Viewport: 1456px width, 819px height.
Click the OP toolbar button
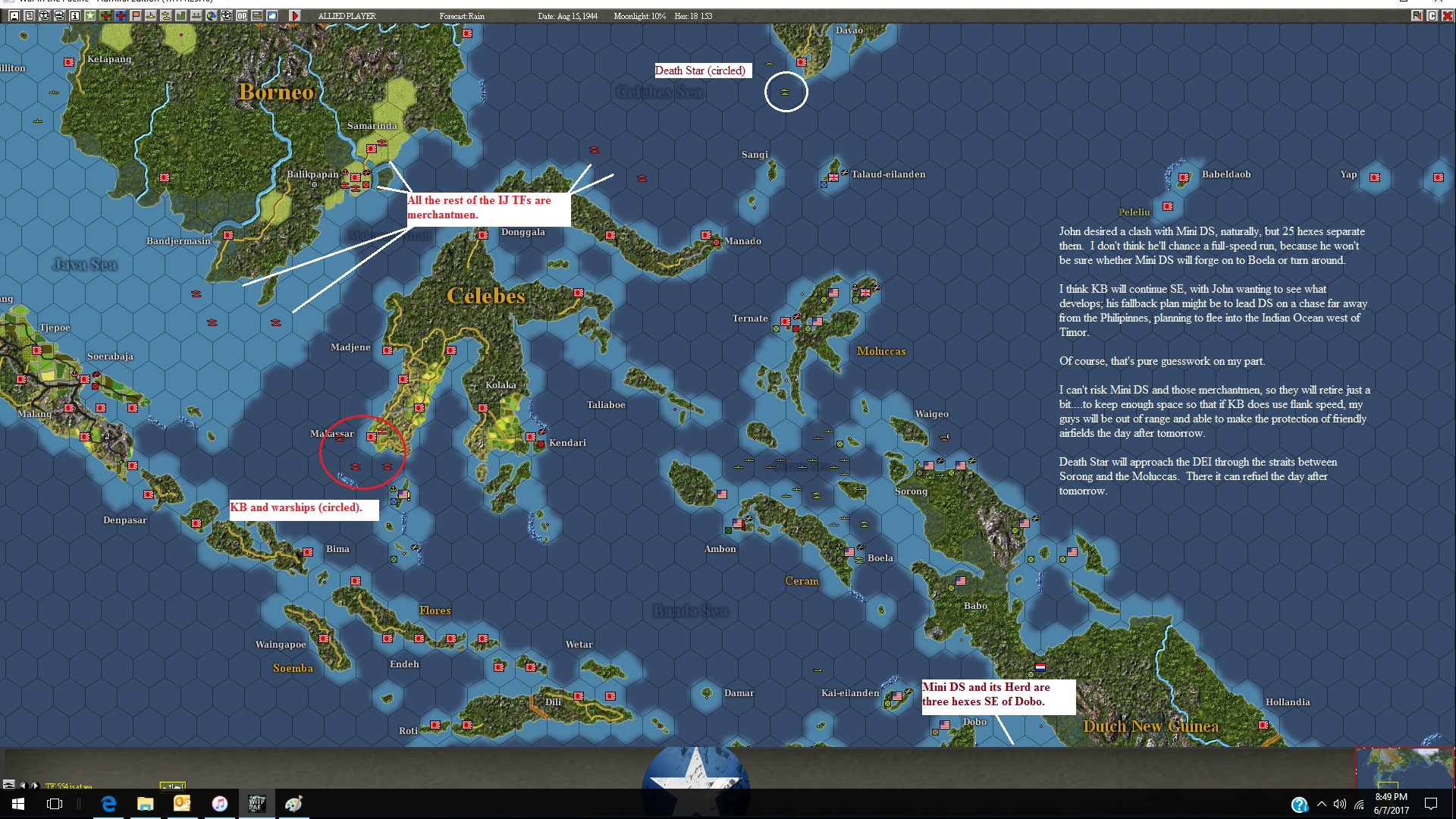[242, 16]
